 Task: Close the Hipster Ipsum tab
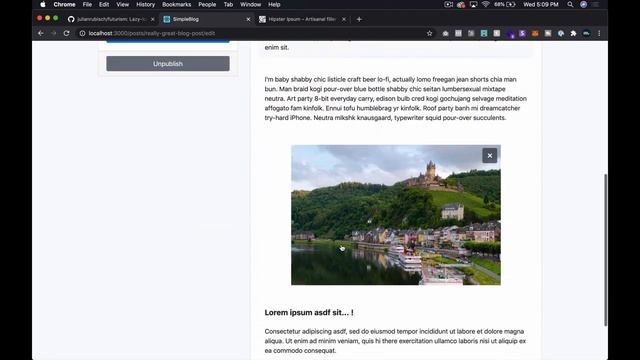[x=344, y=19]
